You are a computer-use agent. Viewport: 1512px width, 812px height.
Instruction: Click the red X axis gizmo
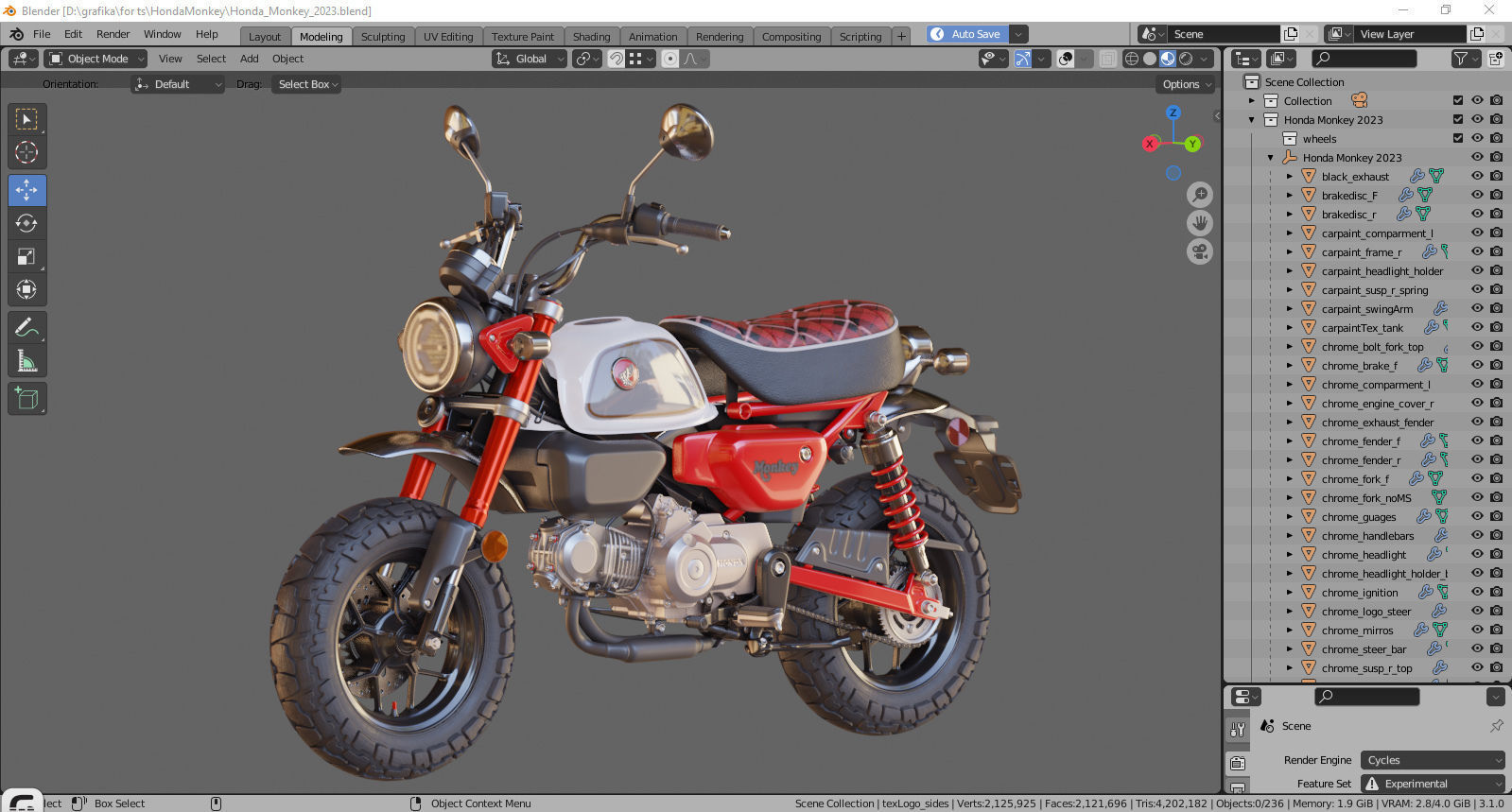(1150, 144)
